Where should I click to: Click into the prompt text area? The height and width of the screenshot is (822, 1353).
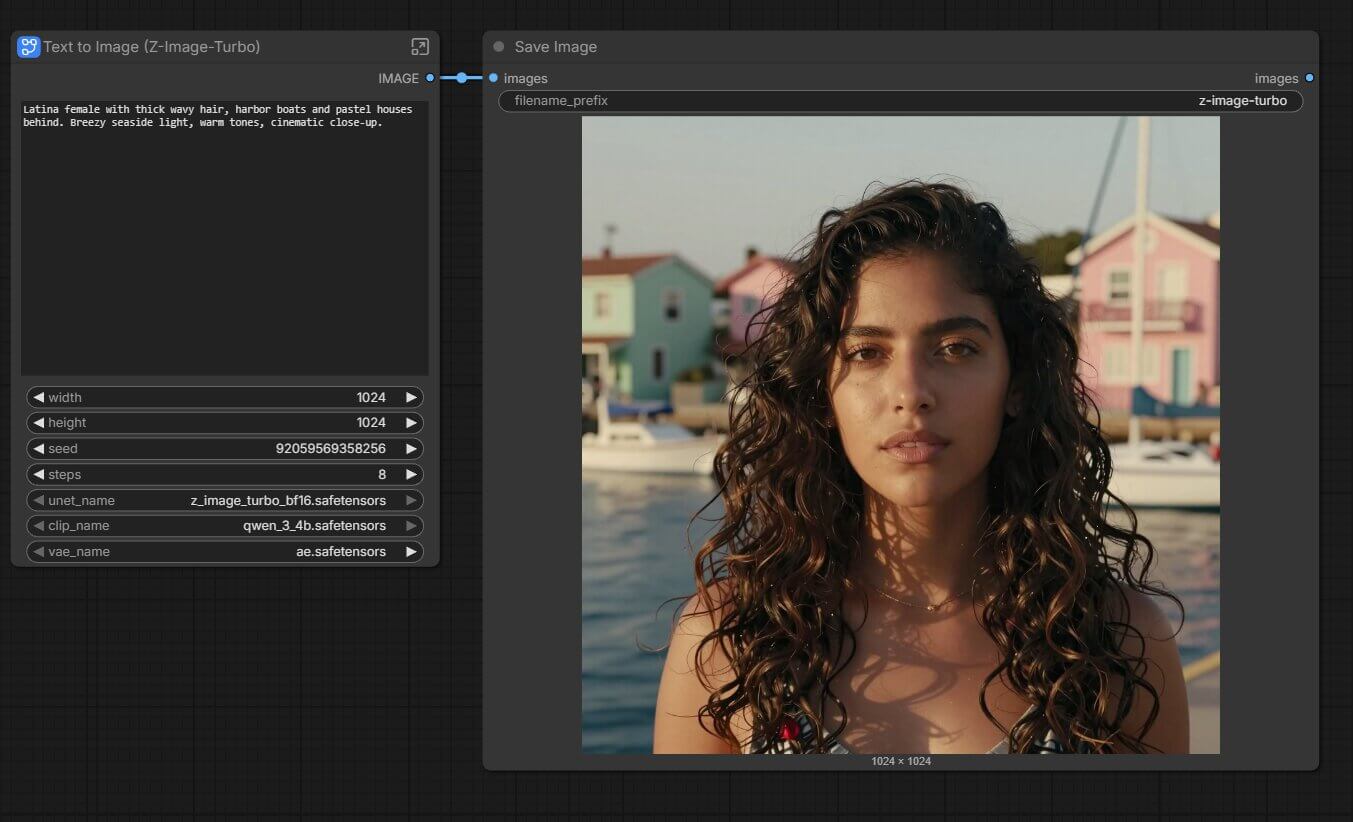(x=225, y=238)
